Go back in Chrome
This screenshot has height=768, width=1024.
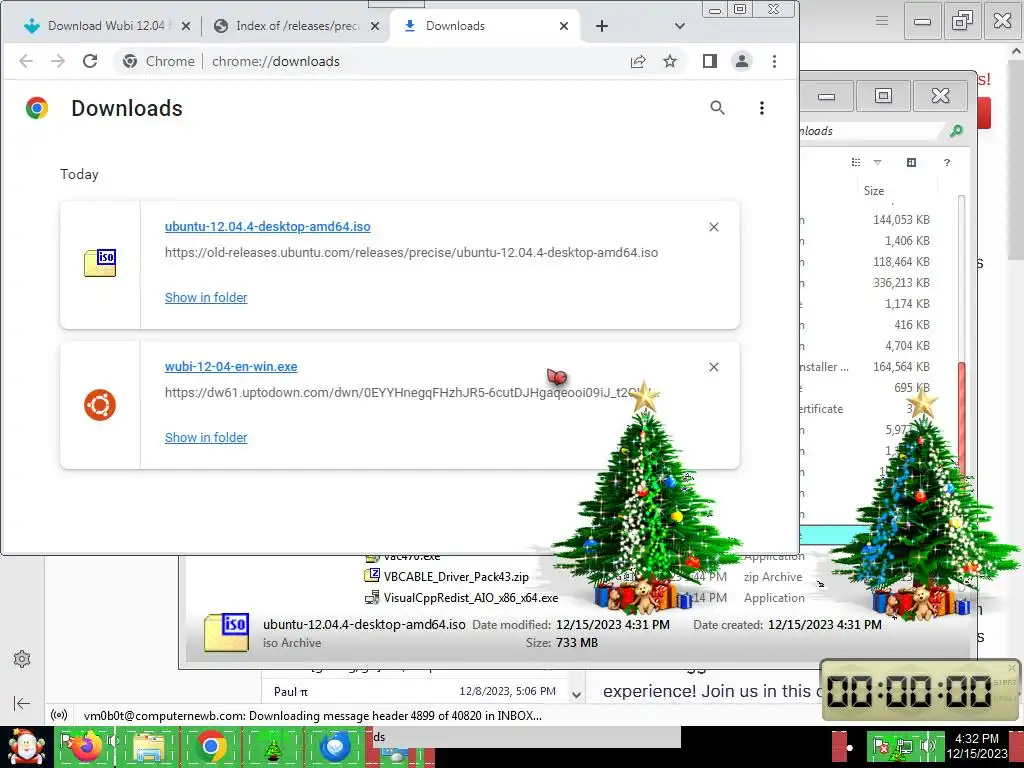point(26,61)
